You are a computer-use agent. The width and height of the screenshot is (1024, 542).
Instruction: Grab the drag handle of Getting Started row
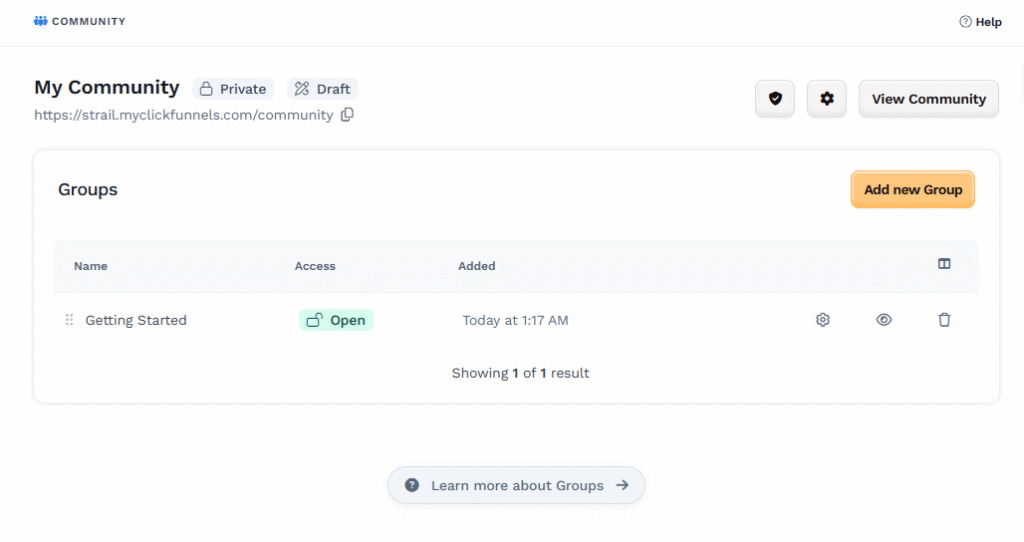pyautogui.click(x=69, y=320)
